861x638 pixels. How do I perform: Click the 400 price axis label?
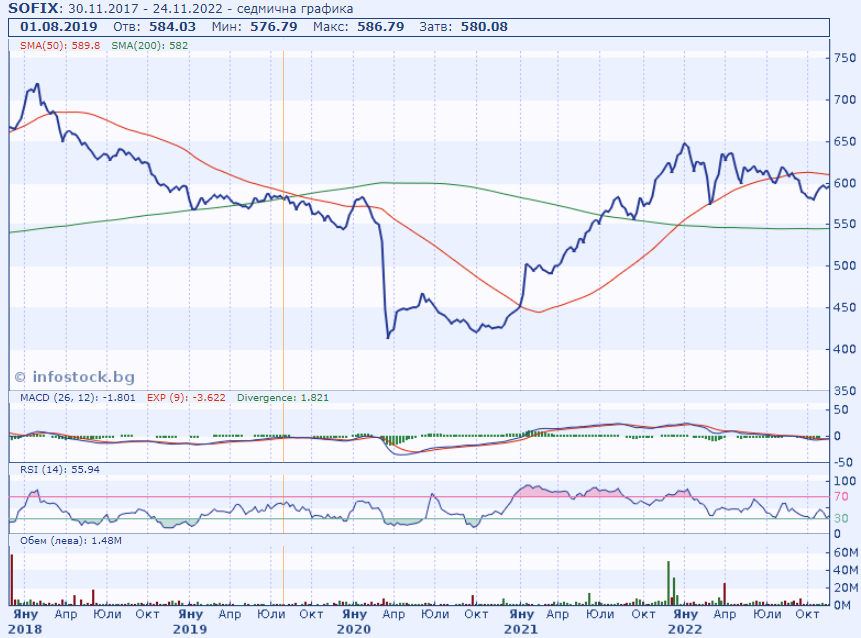coord(845,349)
